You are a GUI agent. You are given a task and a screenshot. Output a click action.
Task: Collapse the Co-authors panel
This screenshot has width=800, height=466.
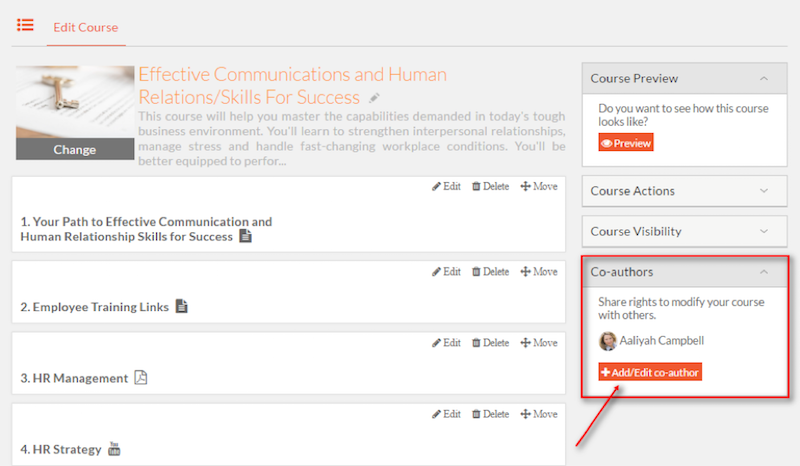pyautogui.click(x=763, y=272)
